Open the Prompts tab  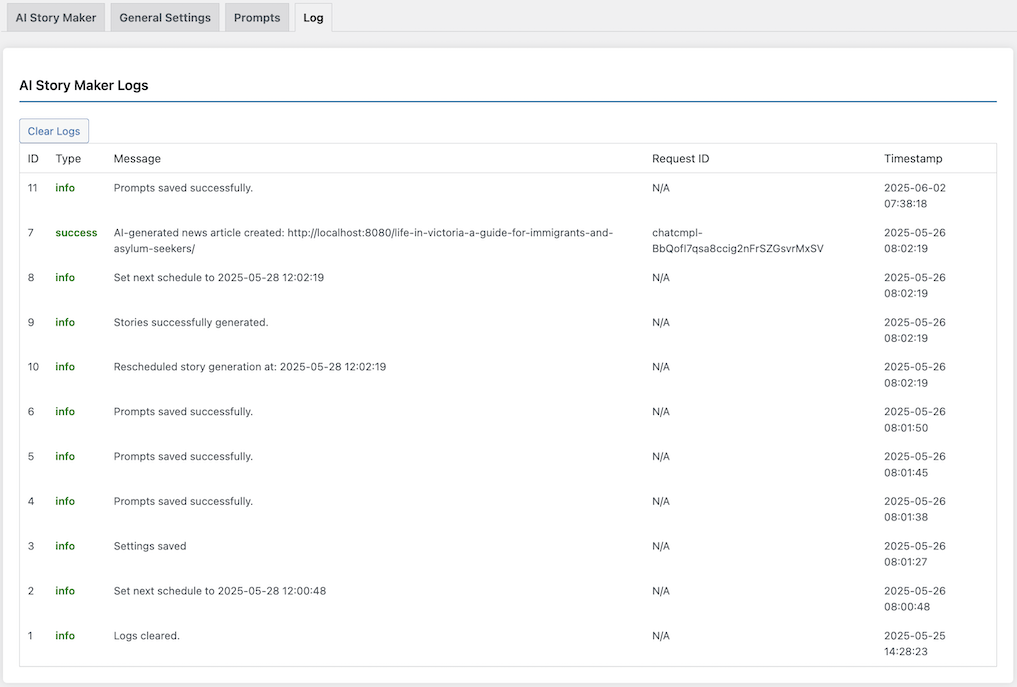(257, 18)
